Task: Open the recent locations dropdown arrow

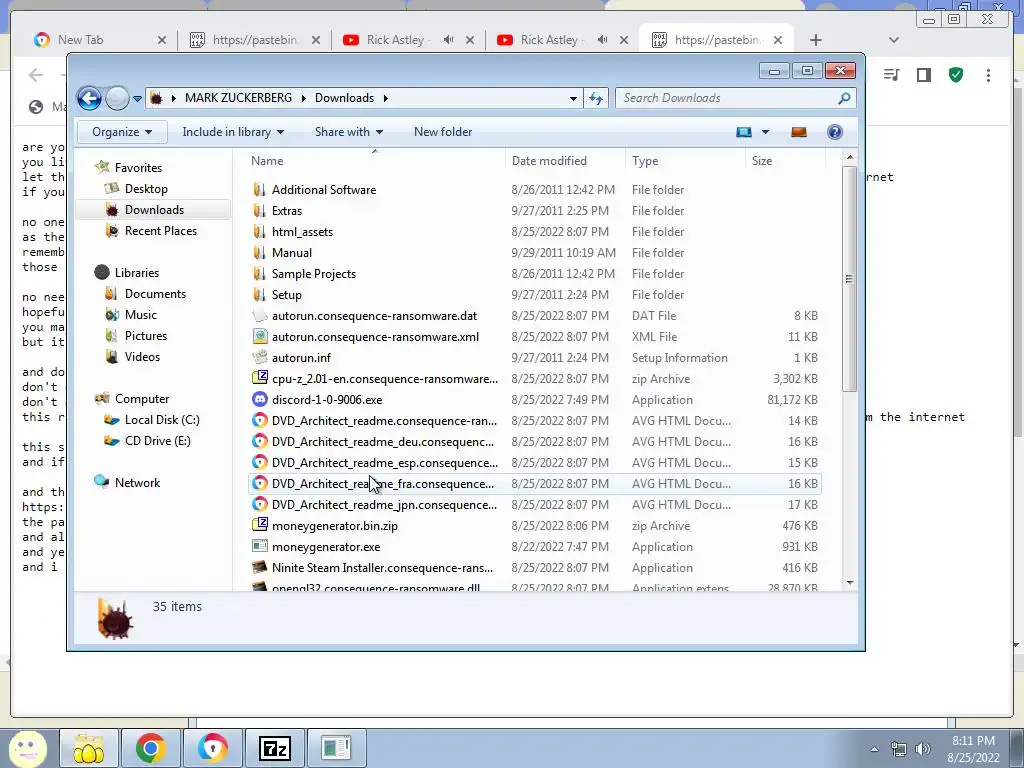Action: pyautogui.click(x=137, y=99)
